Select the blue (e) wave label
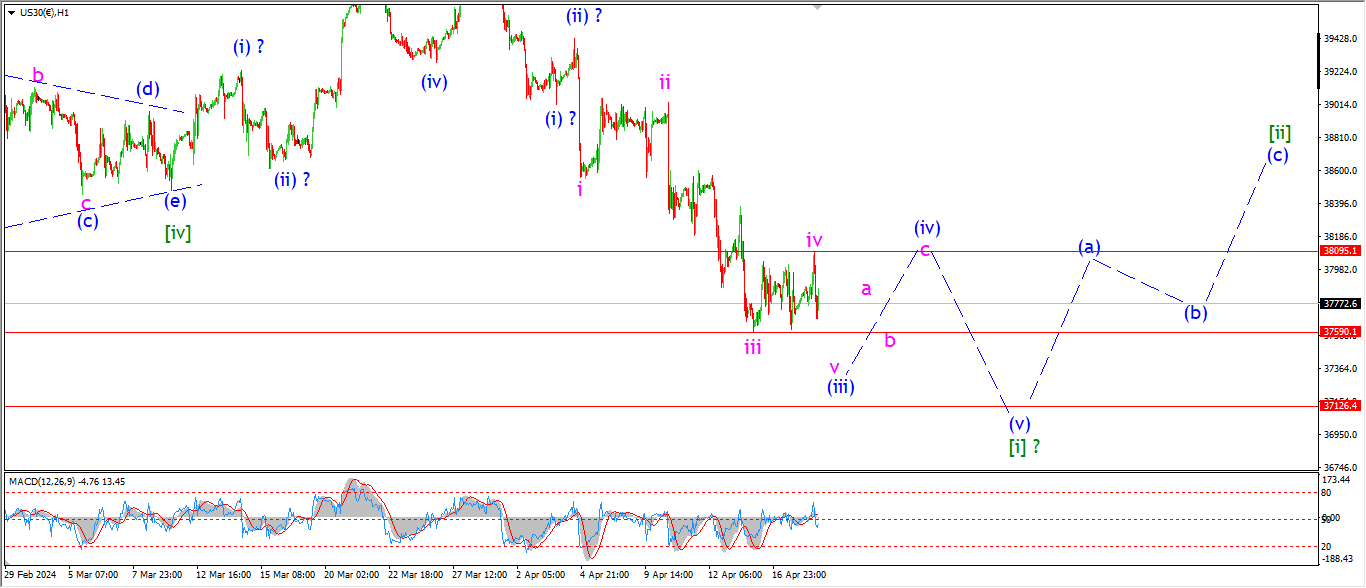Viewport: 1366px width, 588px height. click(176, 200)
